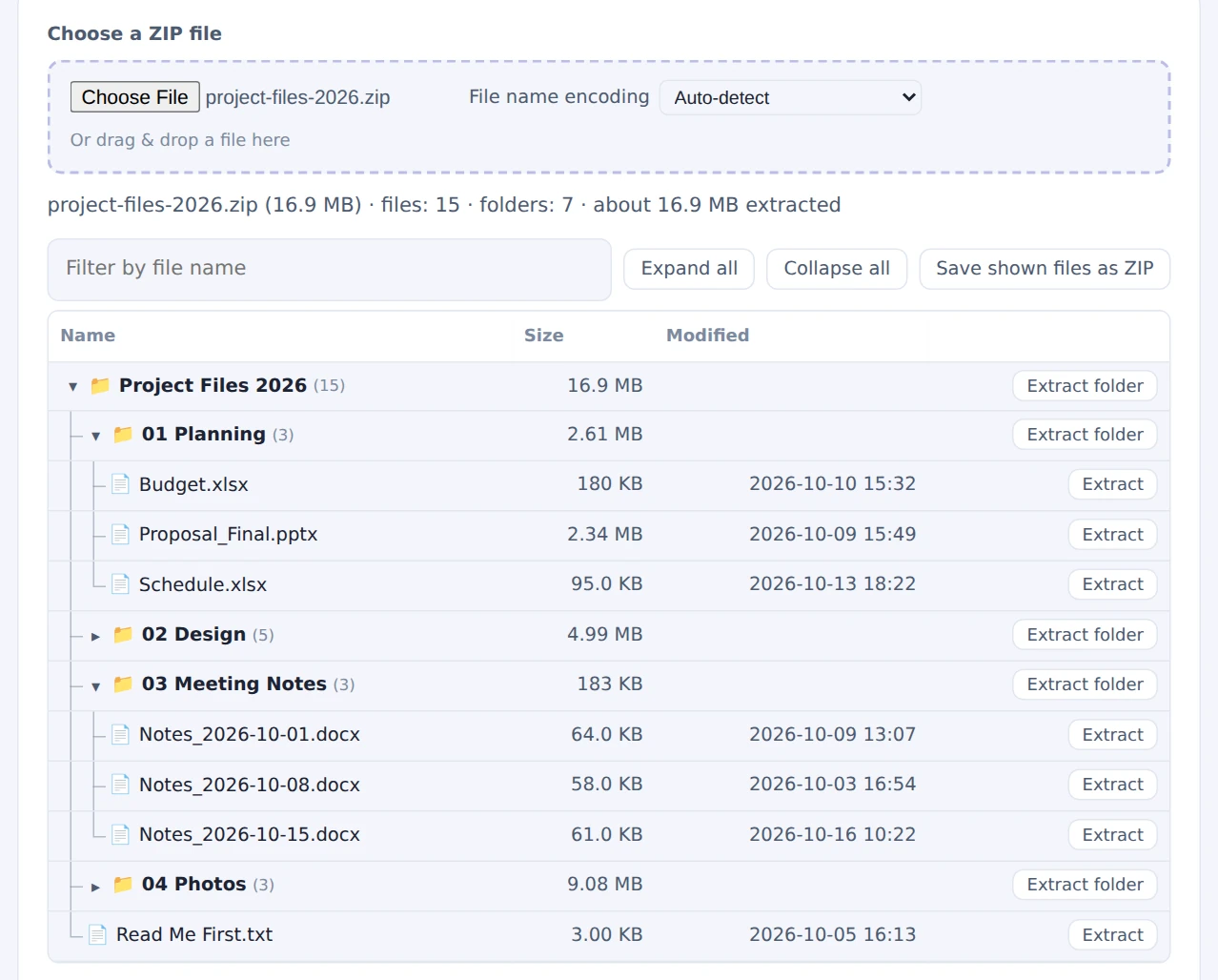Click the Project Files 2026 folder icon
This screenshot has width=1218, height=980.
(x=100, y=386)
